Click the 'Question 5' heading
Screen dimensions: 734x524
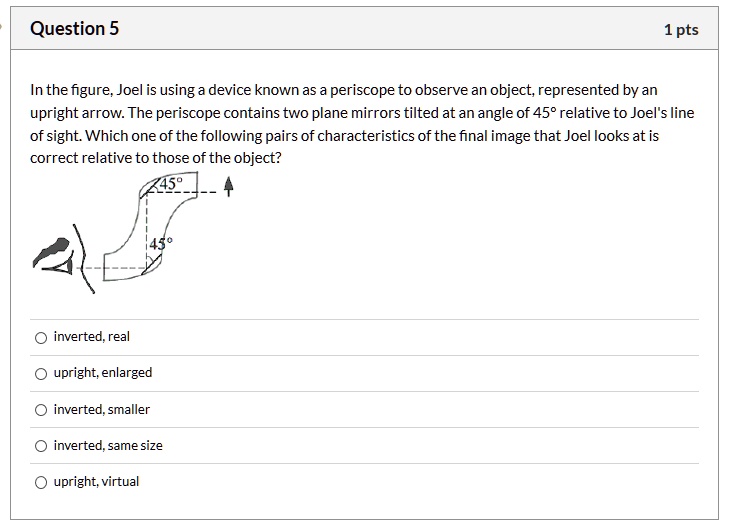[x=75, y=29]
